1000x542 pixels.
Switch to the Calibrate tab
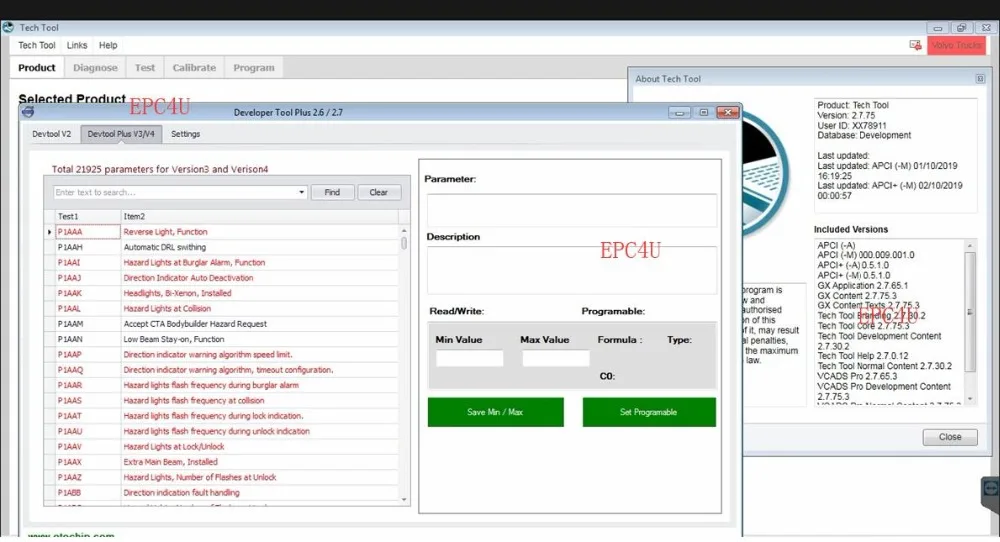coord(194,68)
